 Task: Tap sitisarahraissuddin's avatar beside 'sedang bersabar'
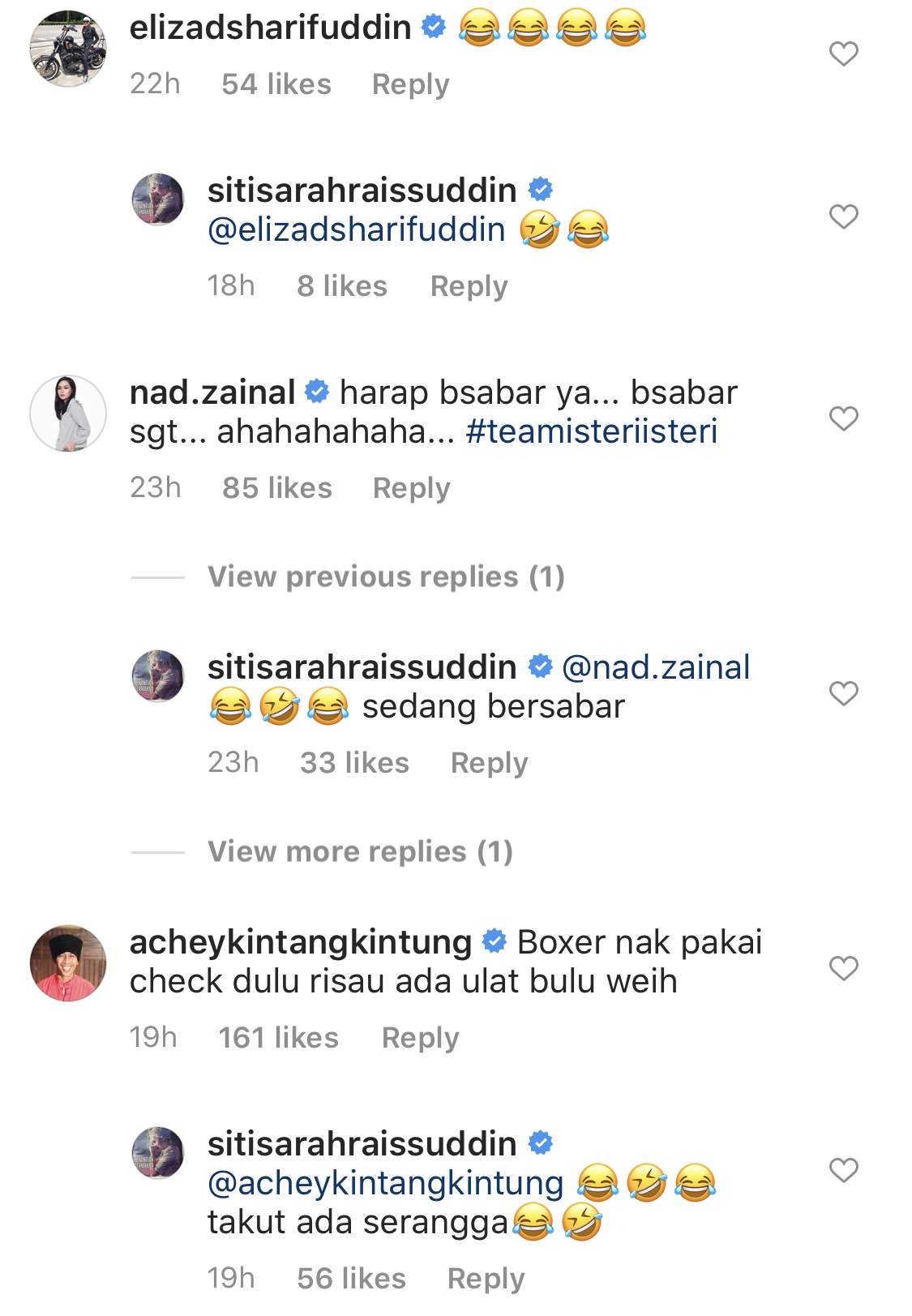(158, 676)
